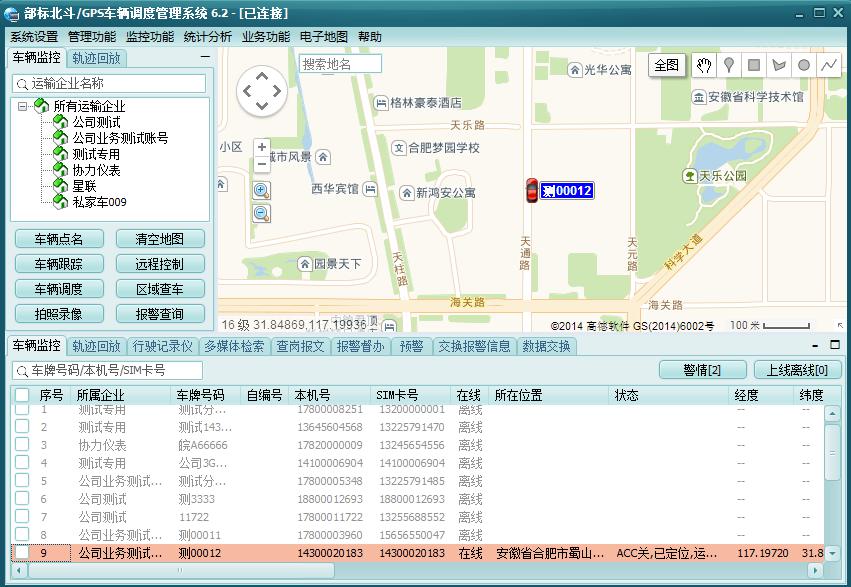This screenshot has width=851, height=587.
Task: Click the 车辆跟踪 button
Action: pos(59,264)
